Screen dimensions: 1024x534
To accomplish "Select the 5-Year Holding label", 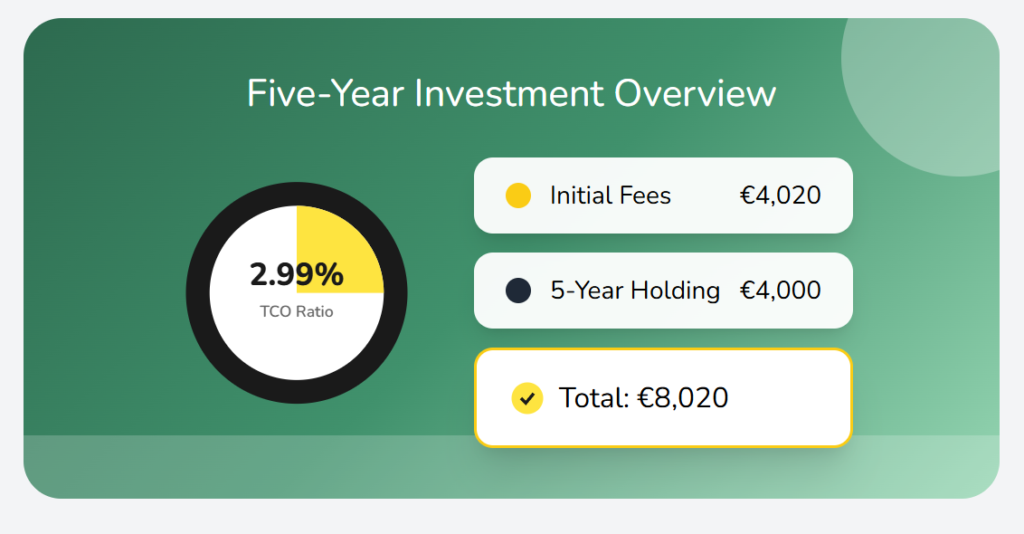I will tap(635, 291).
